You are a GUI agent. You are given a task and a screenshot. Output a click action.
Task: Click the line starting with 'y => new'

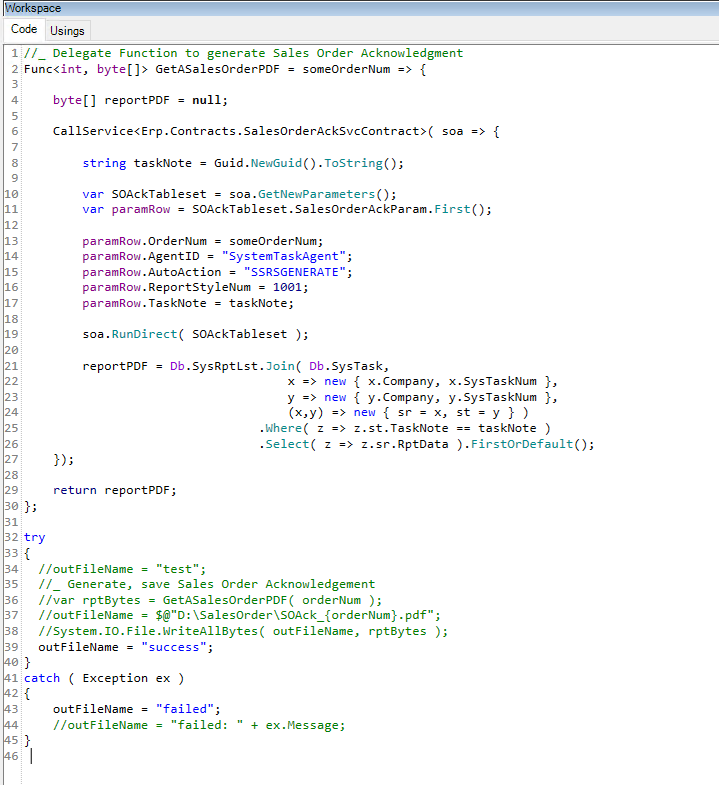point(422,398)
